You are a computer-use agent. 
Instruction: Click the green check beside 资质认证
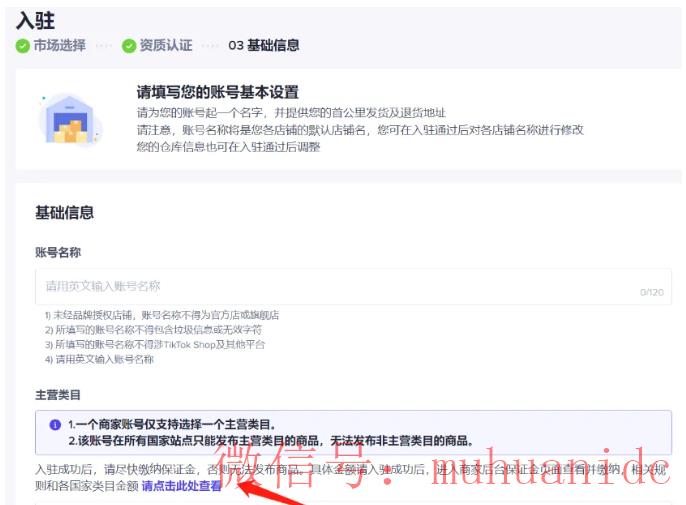point(129,46)
